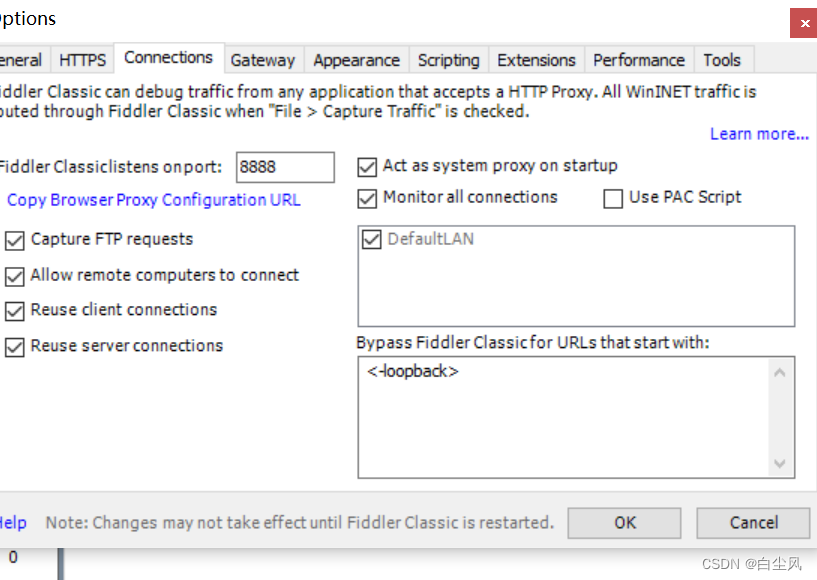Open the Extensions tab
Screen dimensions: 817x580
pyautogui.click(x=536, y=60)
